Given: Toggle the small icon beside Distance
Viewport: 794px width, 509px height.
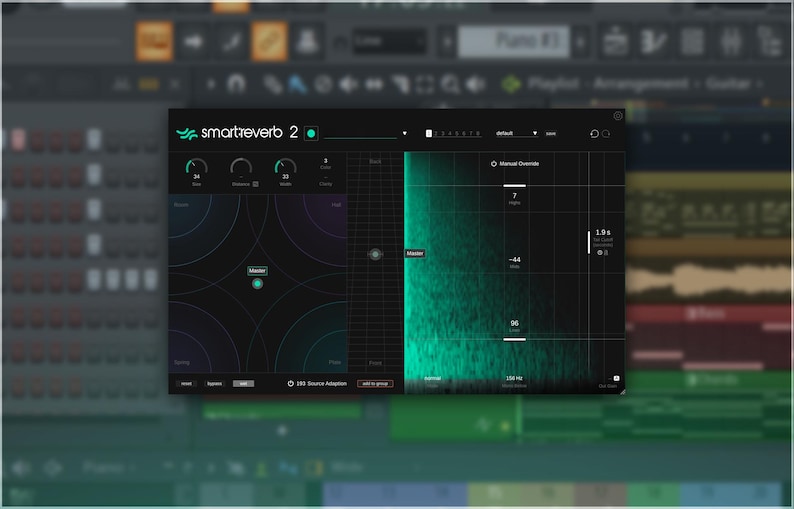Looking at the screenshot, I should click(x=255, y=184).
